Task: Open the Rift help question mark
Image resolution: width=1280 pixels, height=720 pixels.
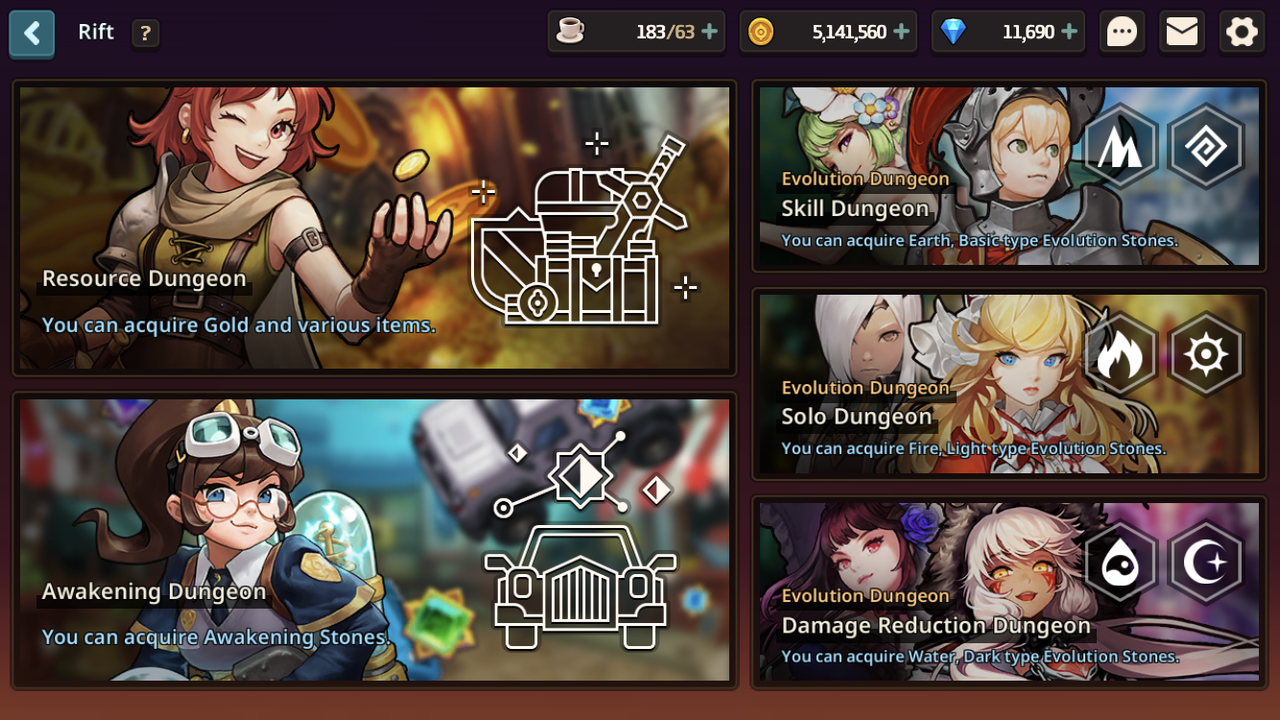Action: point(145,33)
